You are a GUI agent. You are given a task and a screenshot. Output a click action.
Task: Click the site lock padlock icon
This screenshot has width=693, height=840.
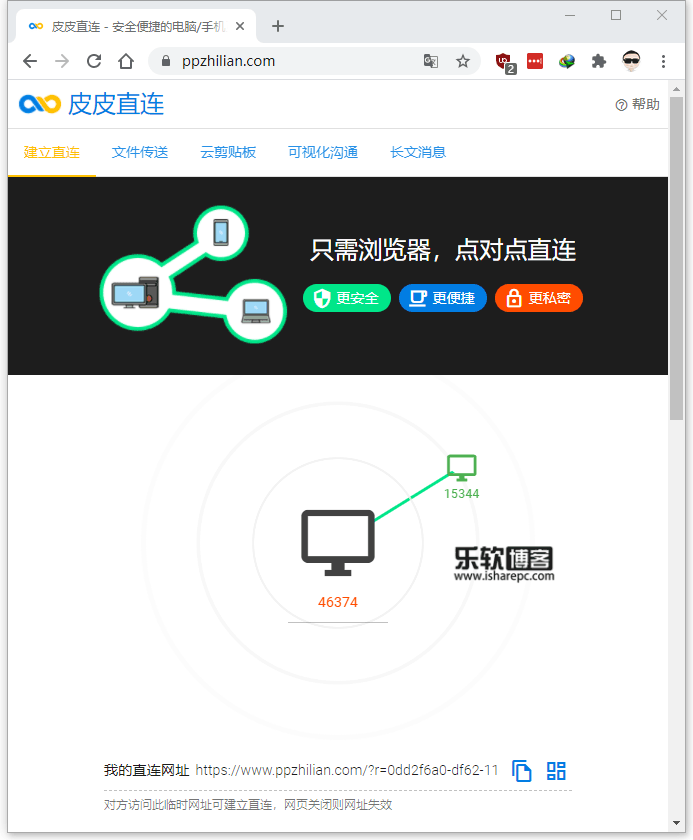pos(166,61)
